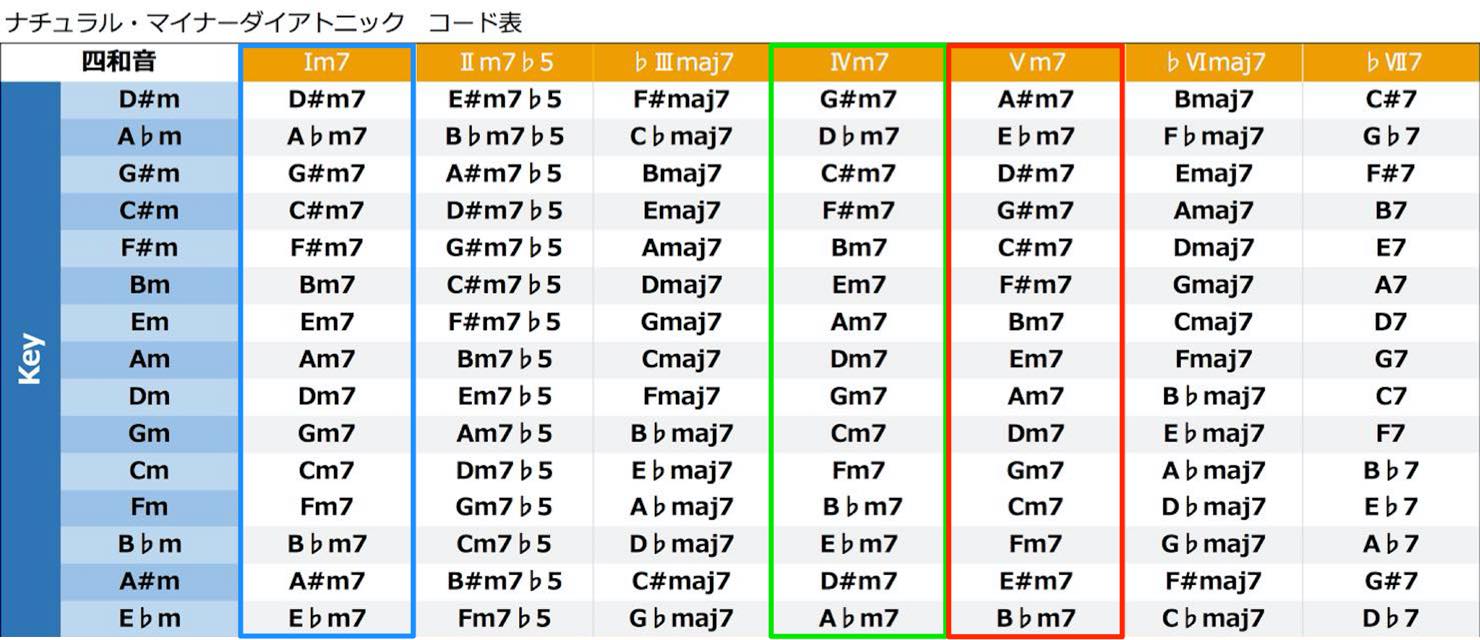Click the Im7 column header
Viewport: 1480px width, 640px height.
(x=327, y=63)
